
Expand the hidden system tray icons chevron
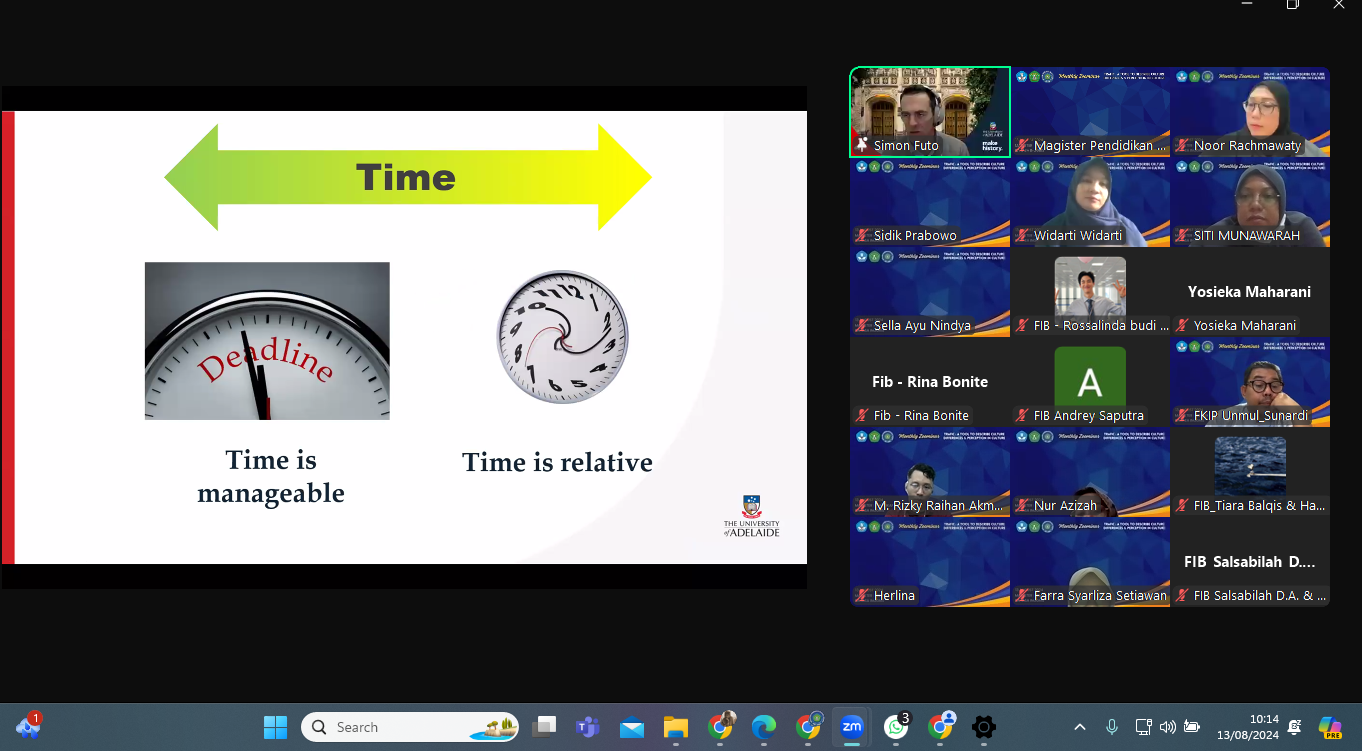pyautogui.click(x=1080, y=727)
